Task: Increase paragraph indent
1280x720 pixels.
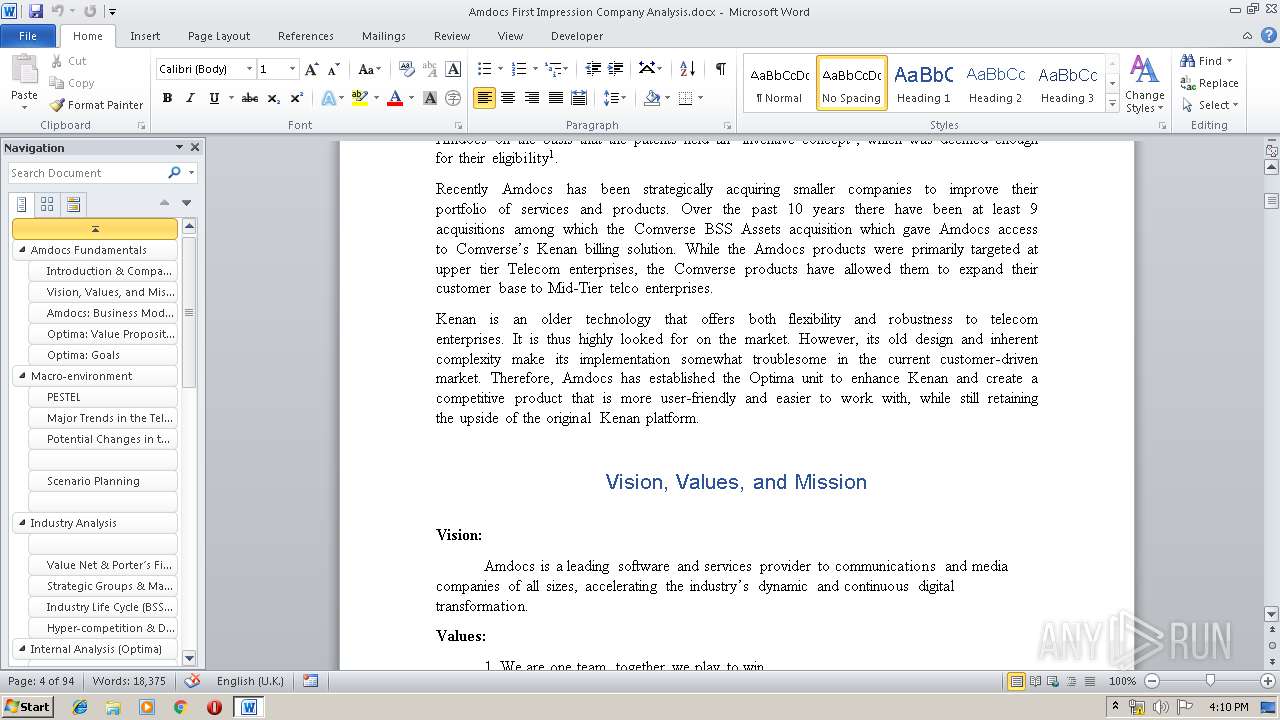Action: click(x=616, y=69)
